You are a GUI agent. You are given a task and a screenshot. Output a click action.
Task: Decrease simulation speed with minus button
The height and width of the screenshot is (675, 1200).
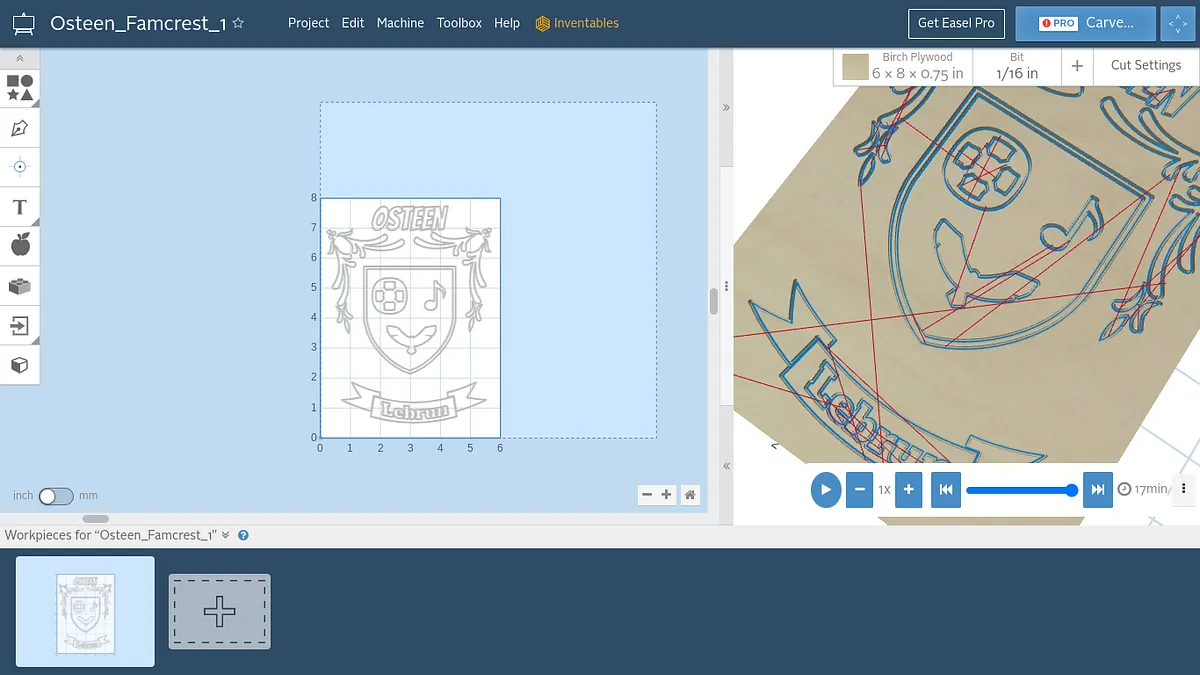[859, 490]
